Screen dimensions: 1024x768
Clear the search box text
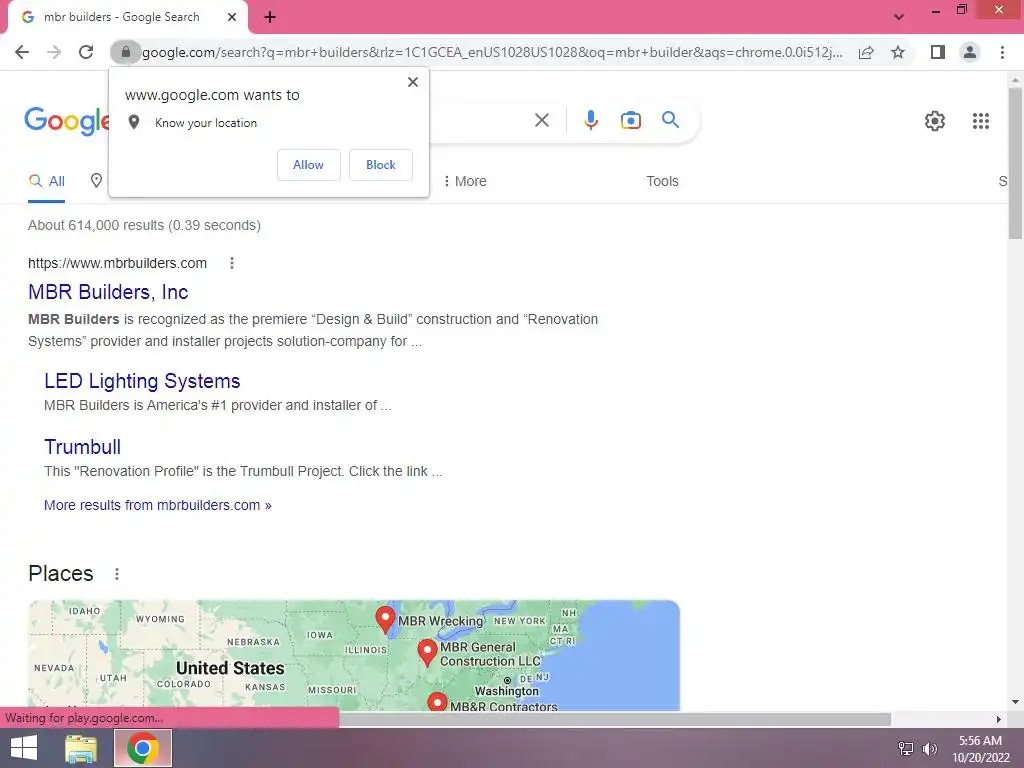pos(541,120)
